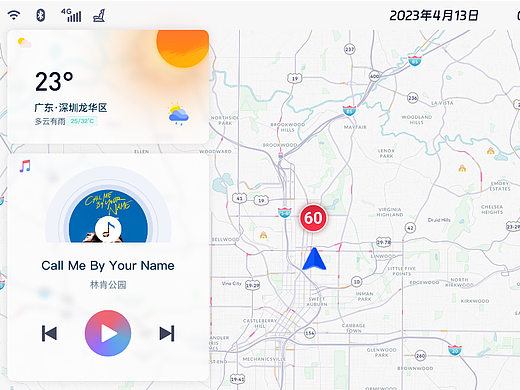The image size is (520, 390).
Task: Select the INMAN PARK map label
Action: (365, 296)
